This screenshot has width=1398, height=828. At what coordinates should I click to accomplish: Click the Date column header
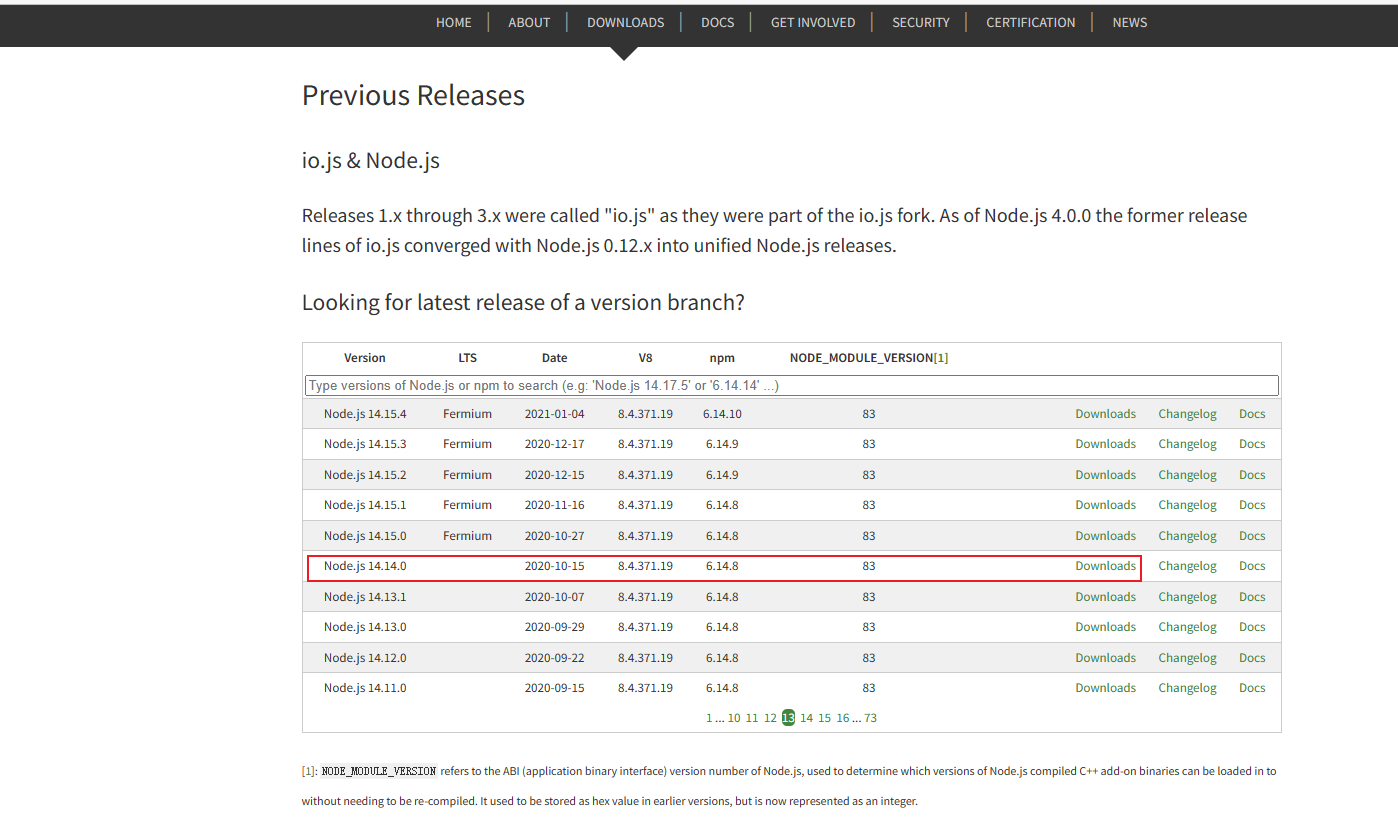(x=554, y=358)
